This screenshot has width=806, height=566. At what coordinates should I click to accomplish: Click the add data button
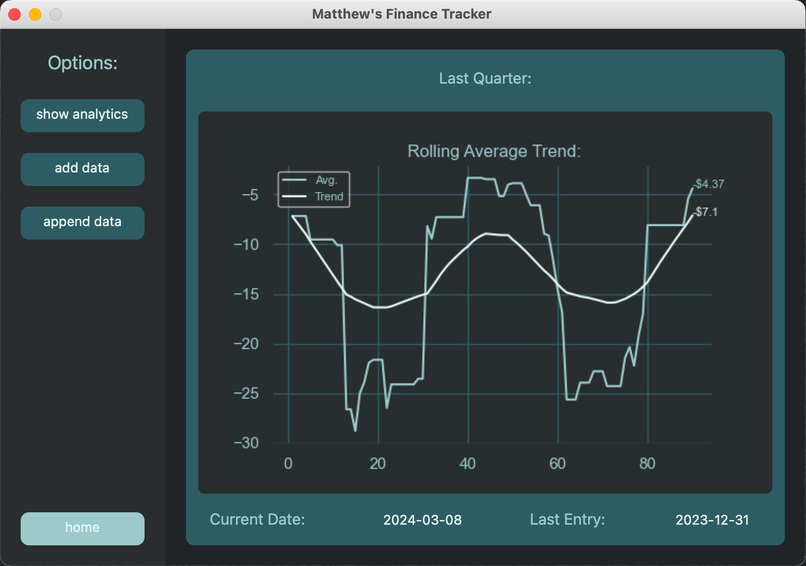tap(82, 169)
